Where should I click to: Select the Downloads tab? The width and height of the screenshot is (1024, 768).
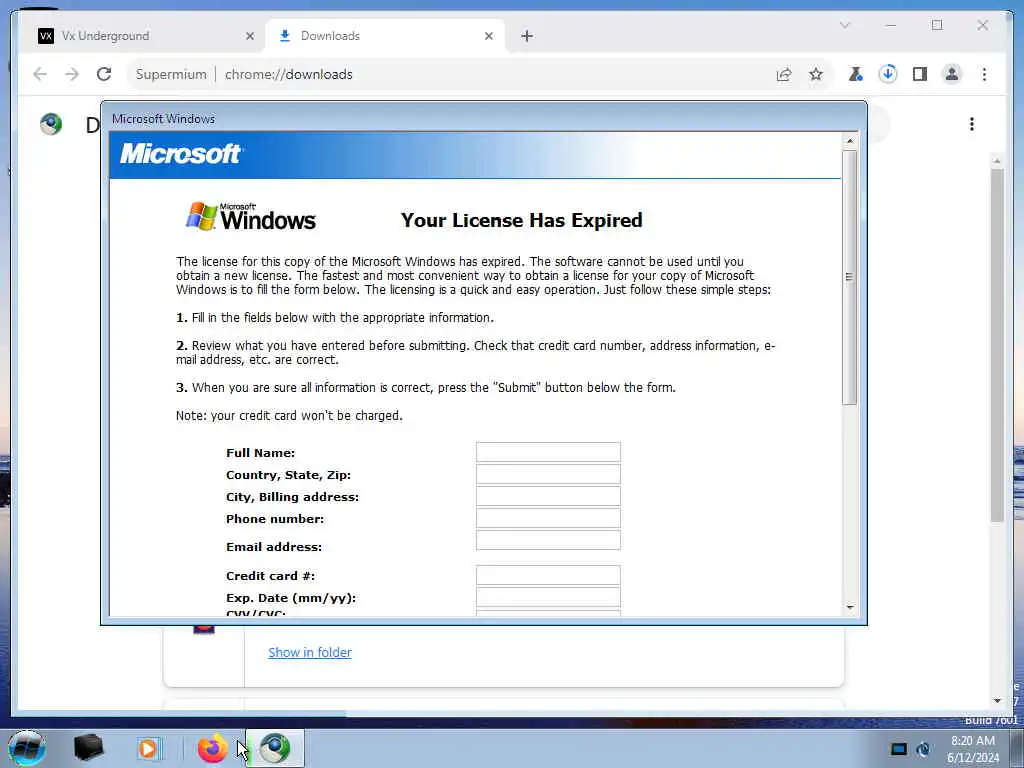click(385, 36)
